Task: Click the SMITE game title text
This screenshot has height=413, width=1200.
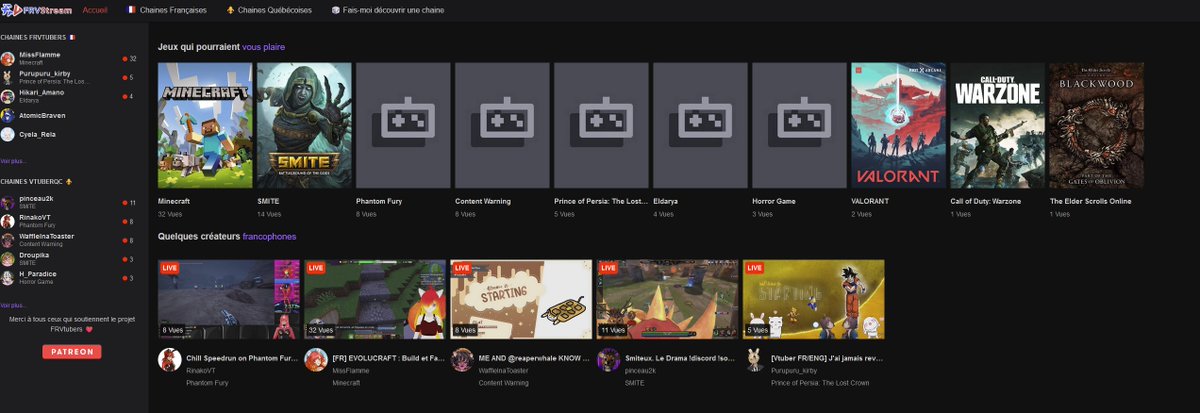Action: tap(268, 201)
